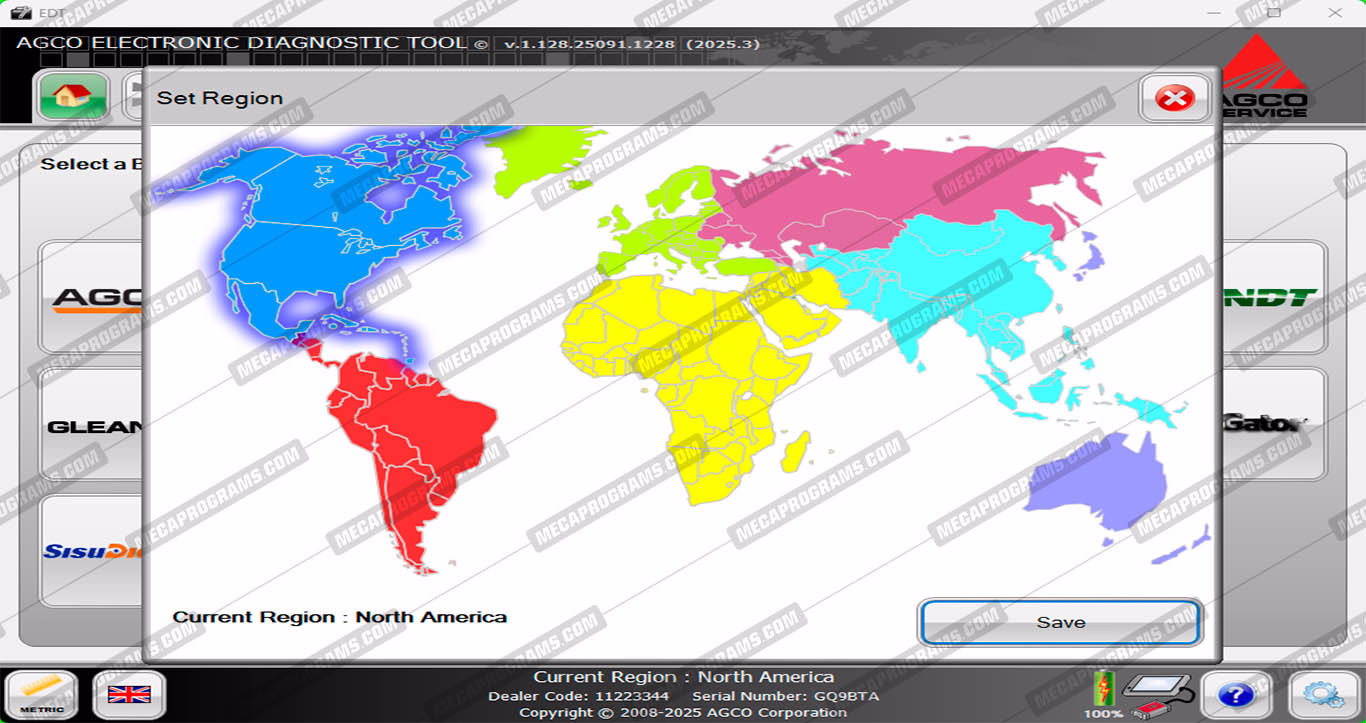Save the selected region
This screenshot has width=1366, height=723.
click(1060, 622)
